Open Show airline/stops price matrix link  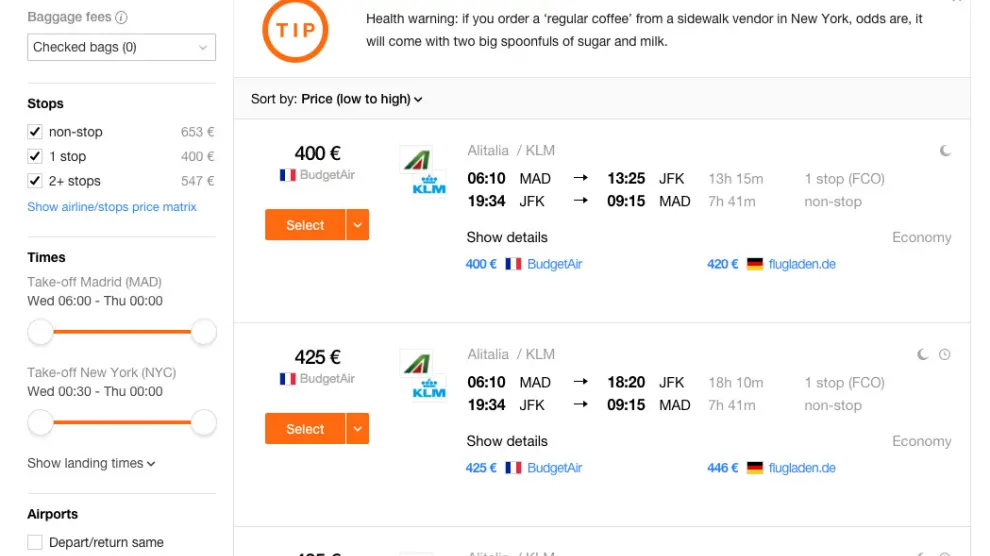pos(112,207)
